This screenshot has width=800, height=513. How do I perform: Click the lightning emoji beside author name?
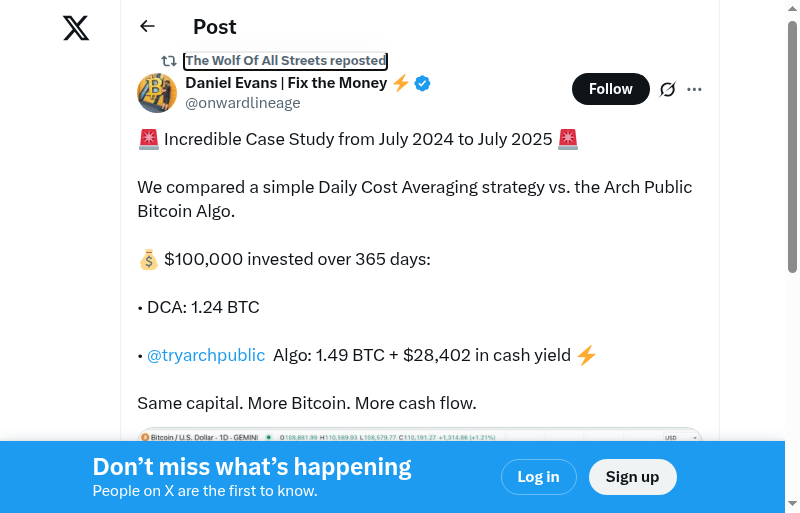tap(400, 83)
